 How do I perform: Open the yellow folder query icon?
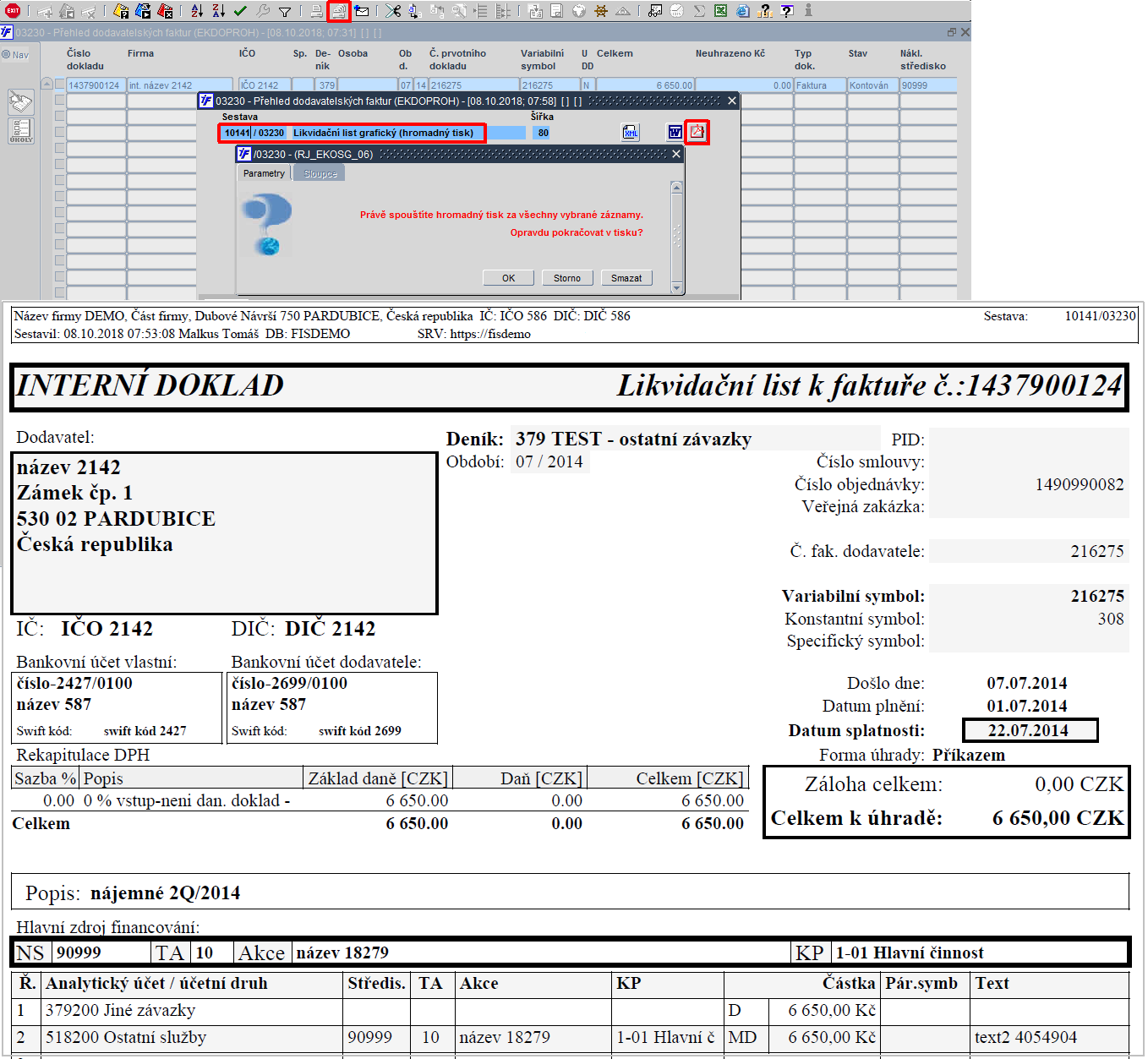click(121, 11)
